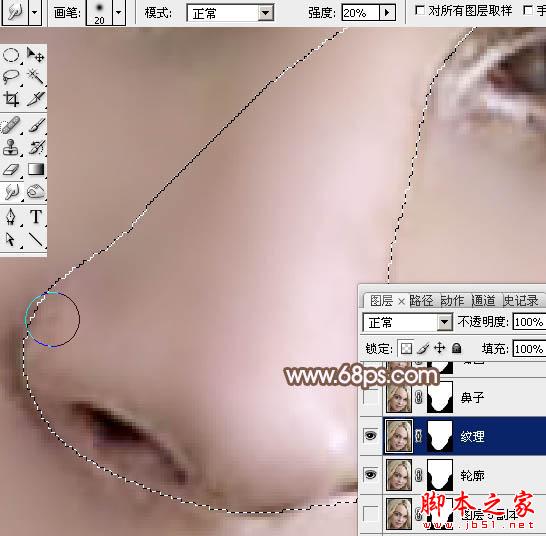
Task: Select the 纹理 layer mask thumbnail
Action: [x=440, y=436]
